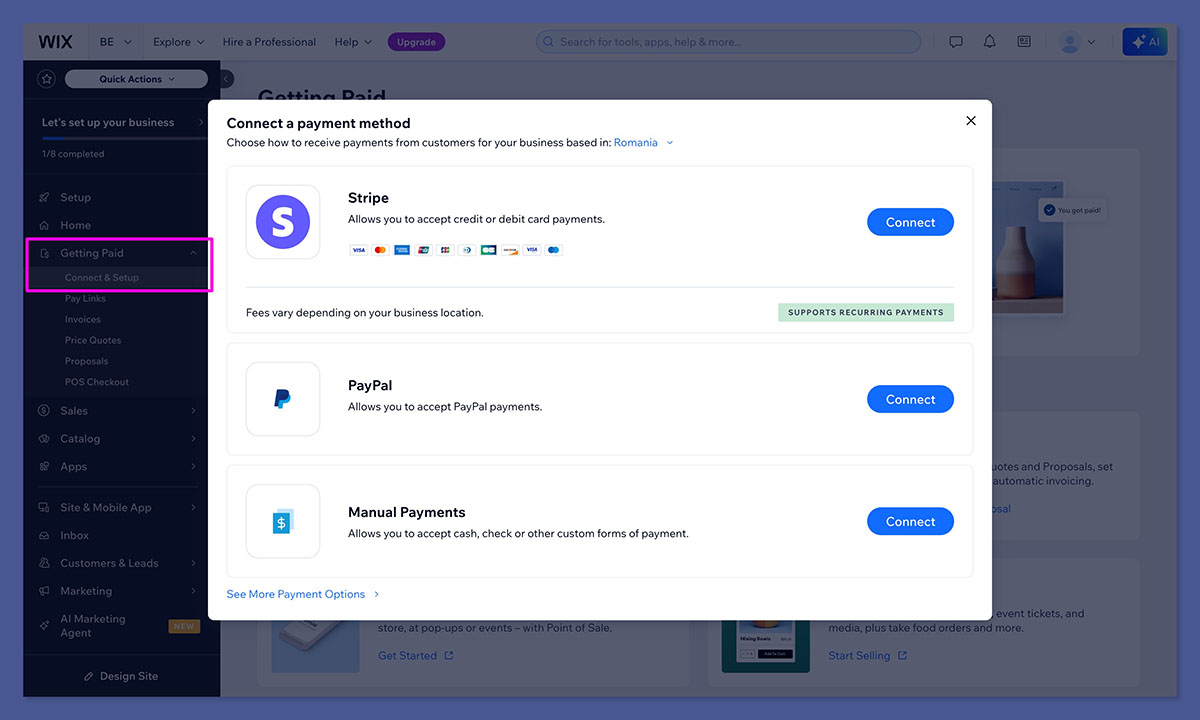The width and height of the screenshot is (1200, 720).
Task: Change the business country from Romania
Action: click(644, 143)
